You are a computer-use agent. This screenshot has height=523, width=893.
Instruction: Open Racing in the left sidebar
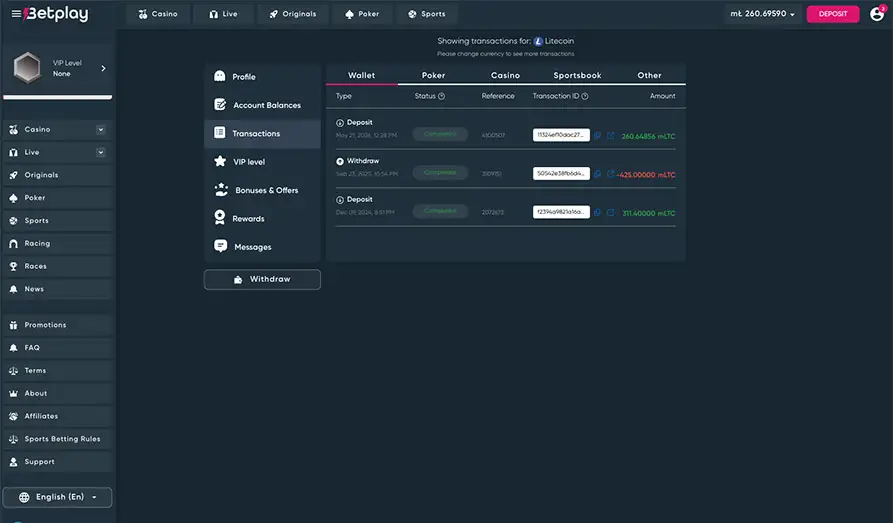pos(58,243)
